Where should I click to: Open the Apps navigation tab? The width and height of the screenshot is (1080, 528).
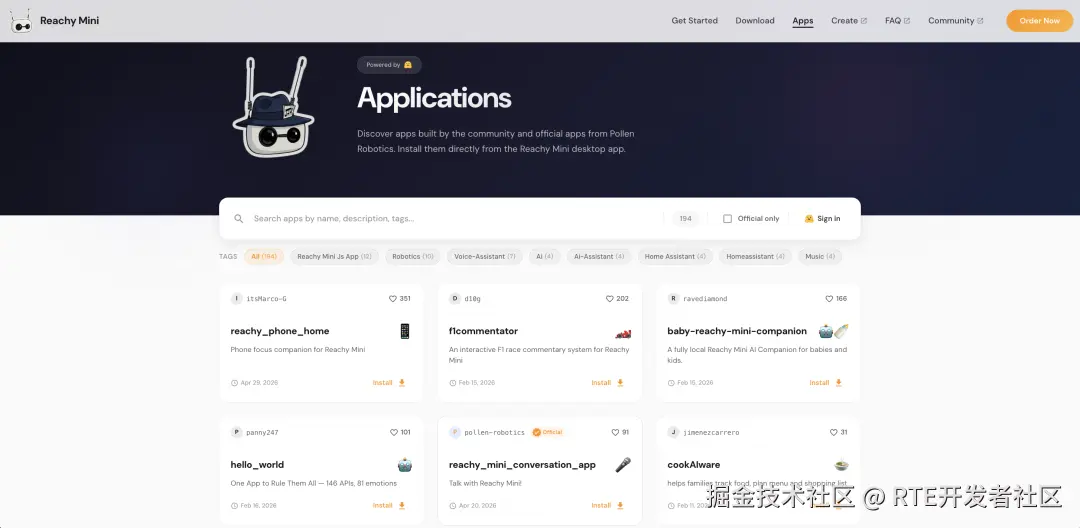[x=802, y=21]
